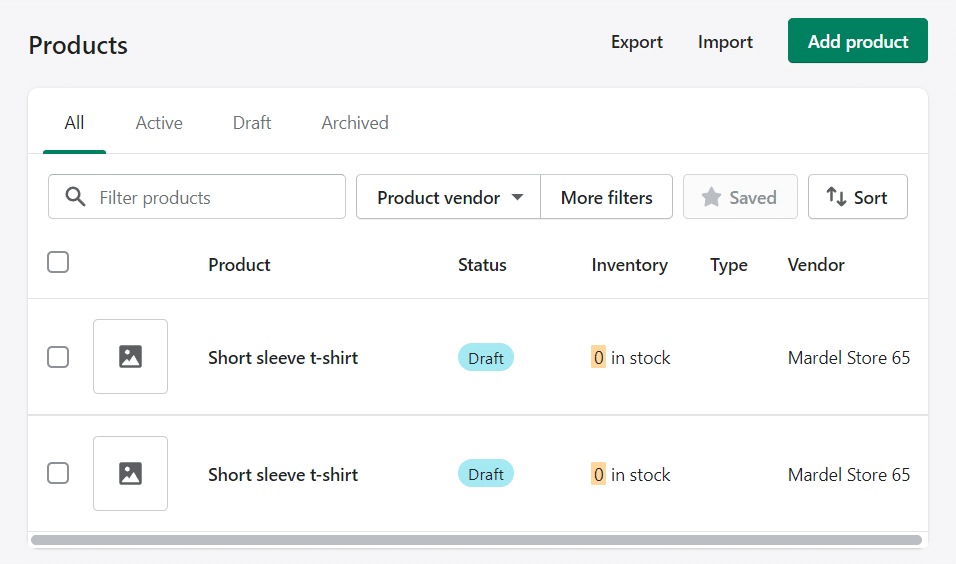The height and width of the screenshot is (564, 956).
Task: Check the second Short sleeve t-shirt checkbox
Action: [x=58, y=474]
